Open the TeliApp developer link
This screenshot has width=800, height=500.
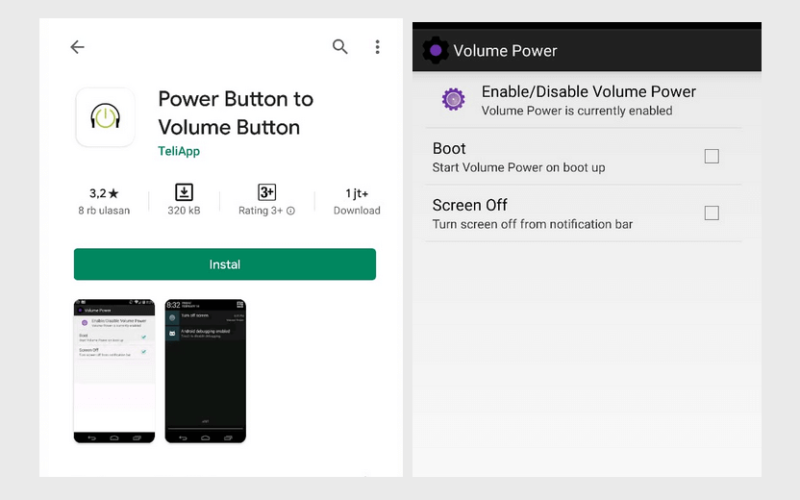(179, 151)
